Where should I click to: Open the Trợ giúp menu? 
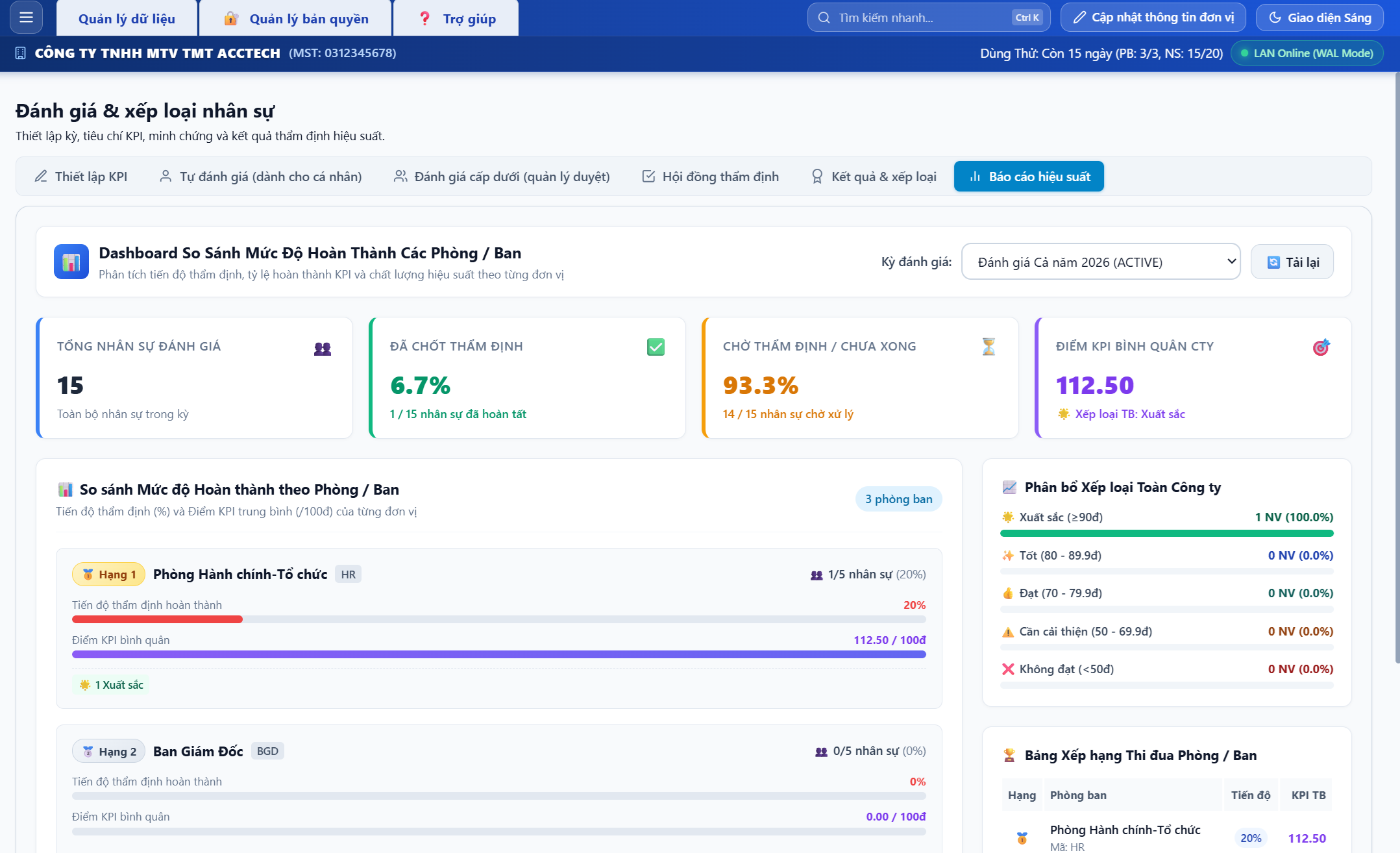(x=456, y=18)
